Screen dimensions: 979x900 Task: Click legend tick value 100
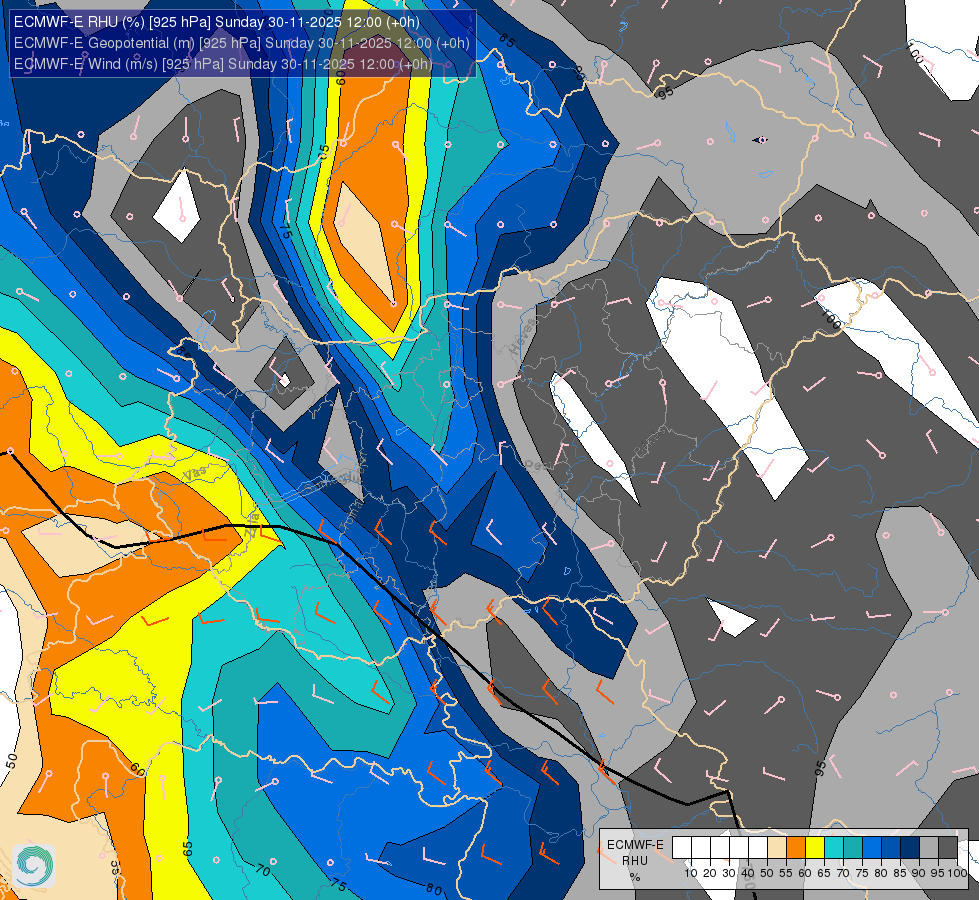pos(957,873)
